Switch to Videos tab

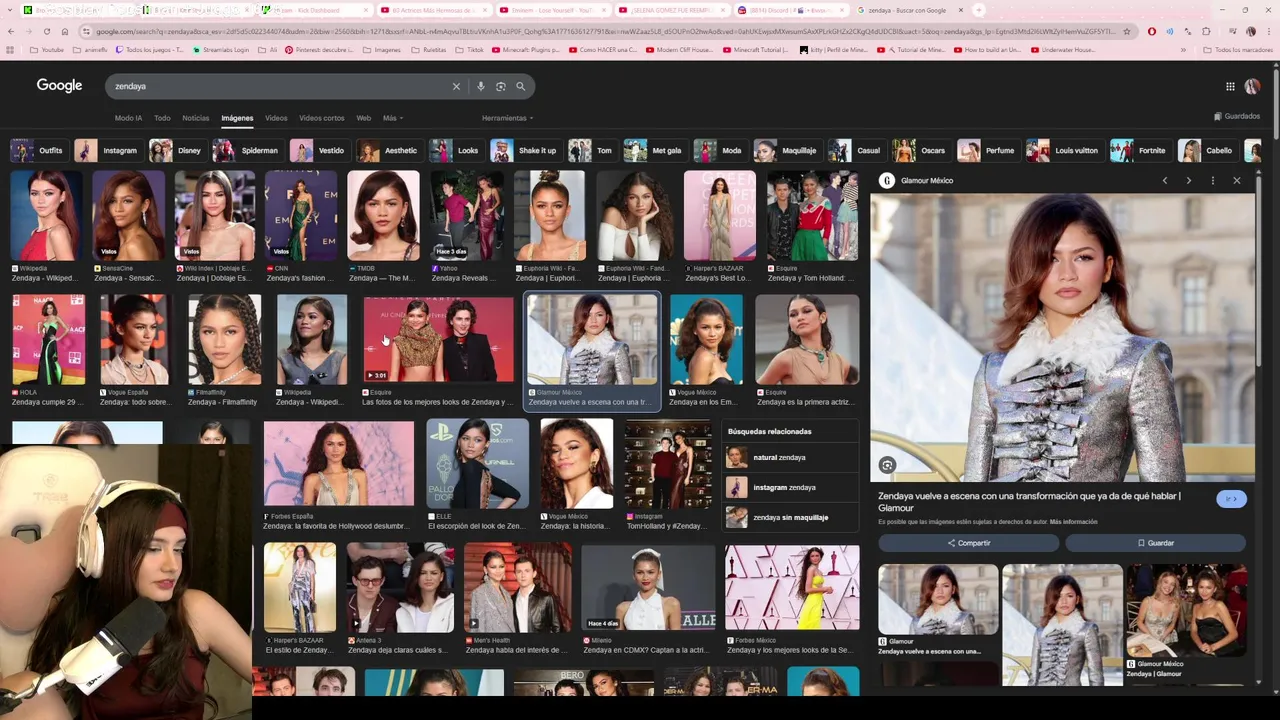click(276, 118)
